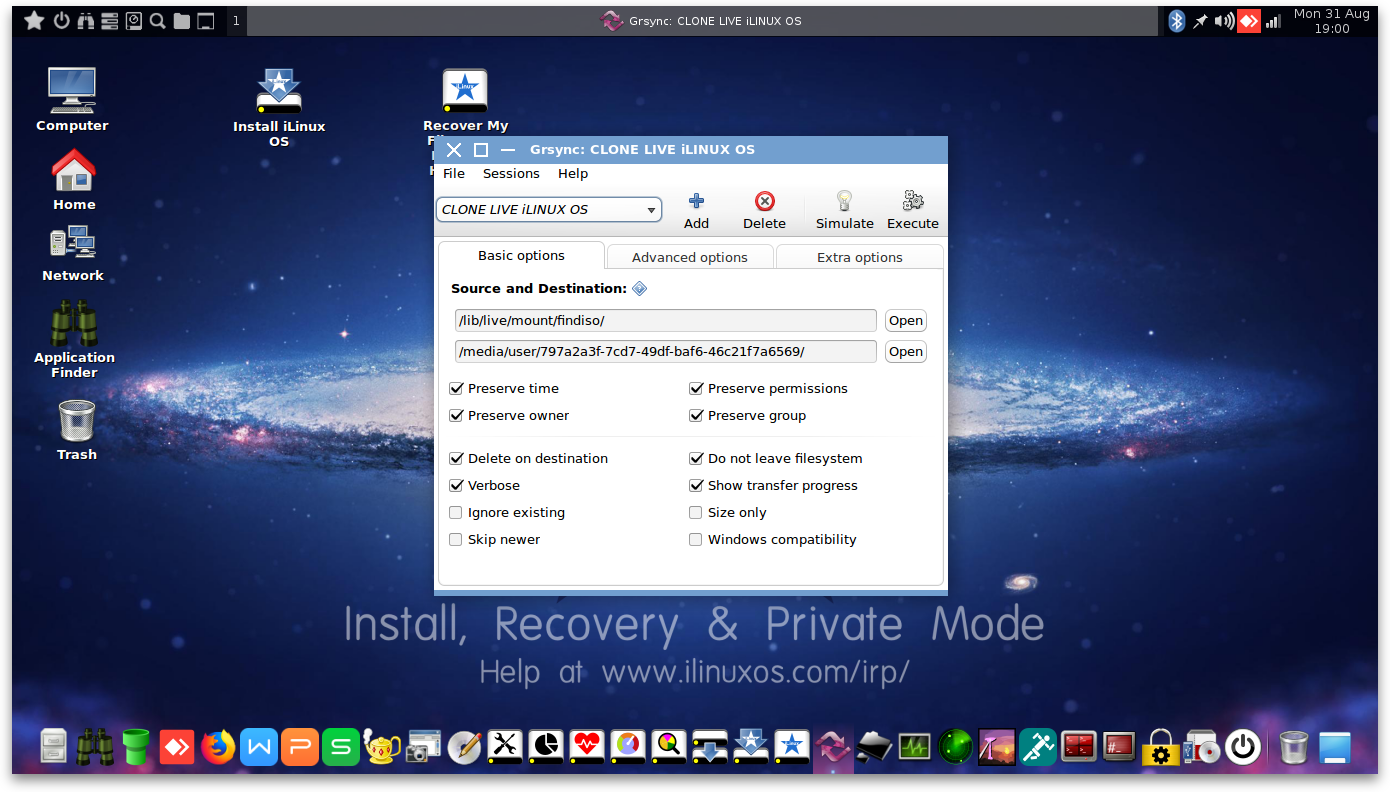Open the Sessions menu
This screenshot has height=792, width=1390.
click(x=511, y=173)
